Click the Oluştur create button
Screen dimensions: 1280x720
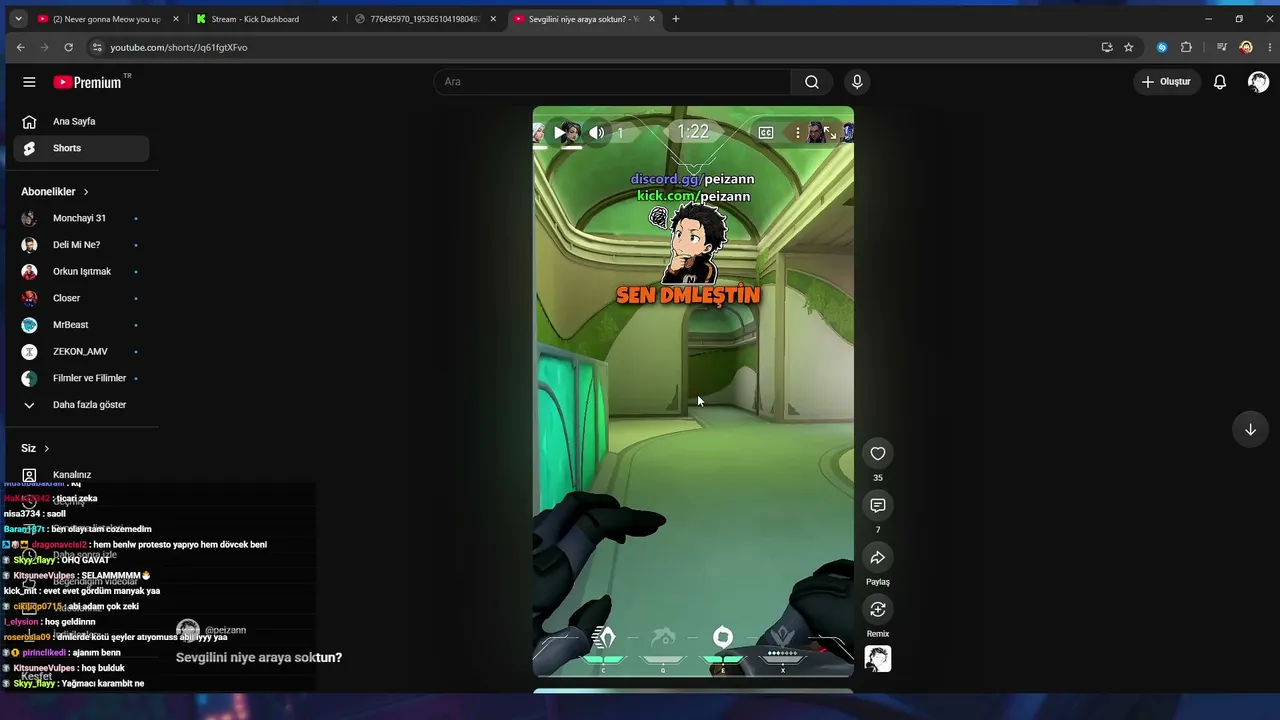click(x=1166, y=82)
